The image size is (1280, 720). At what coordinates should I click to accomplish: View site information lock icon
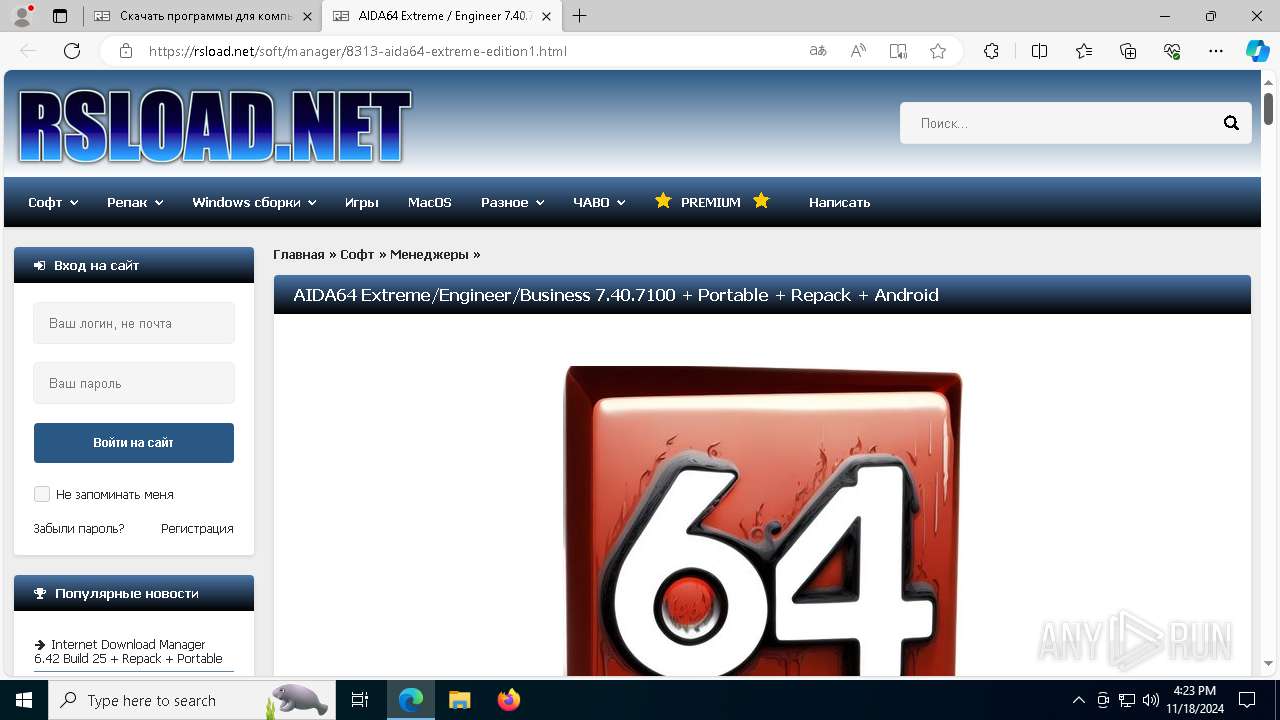point(126,51)
